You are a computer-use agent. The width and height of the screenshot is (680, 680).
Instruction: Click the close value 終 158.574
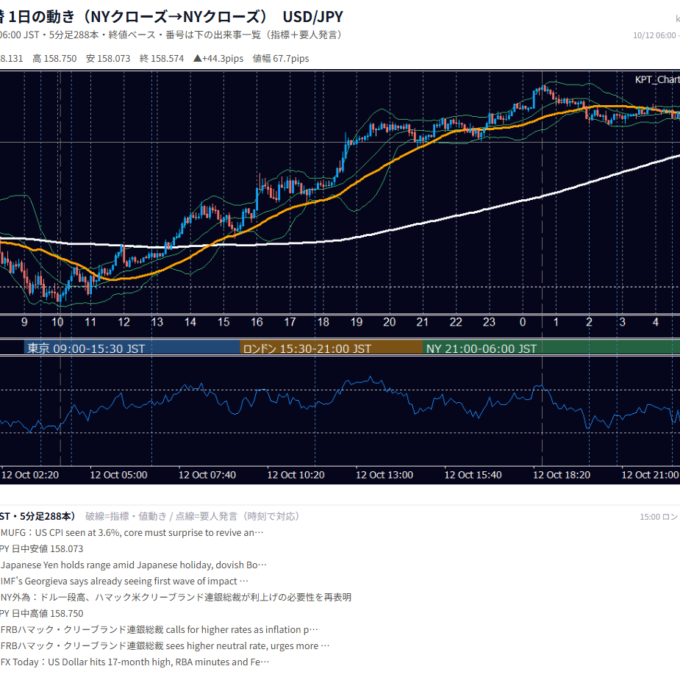tap(162, 59)
